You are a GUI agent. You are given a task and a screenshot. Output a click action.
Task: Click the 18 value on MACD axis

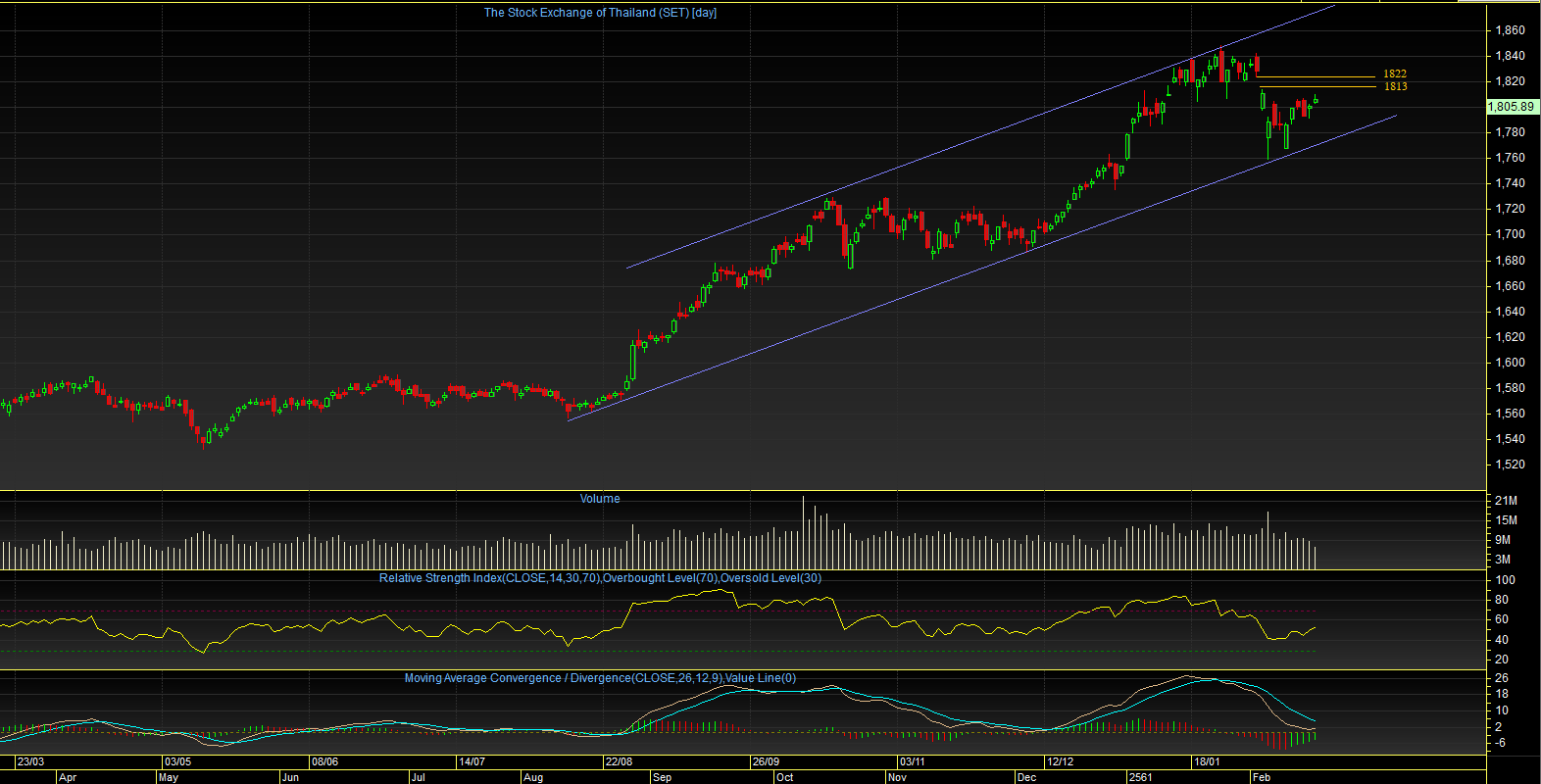pos(1501,694)
